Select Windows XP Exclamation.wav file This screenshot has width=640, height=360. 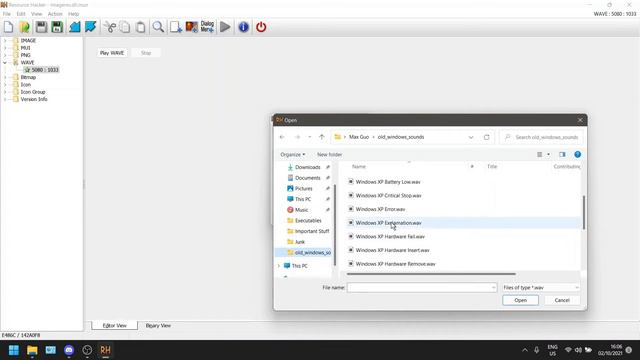(463, 223)
